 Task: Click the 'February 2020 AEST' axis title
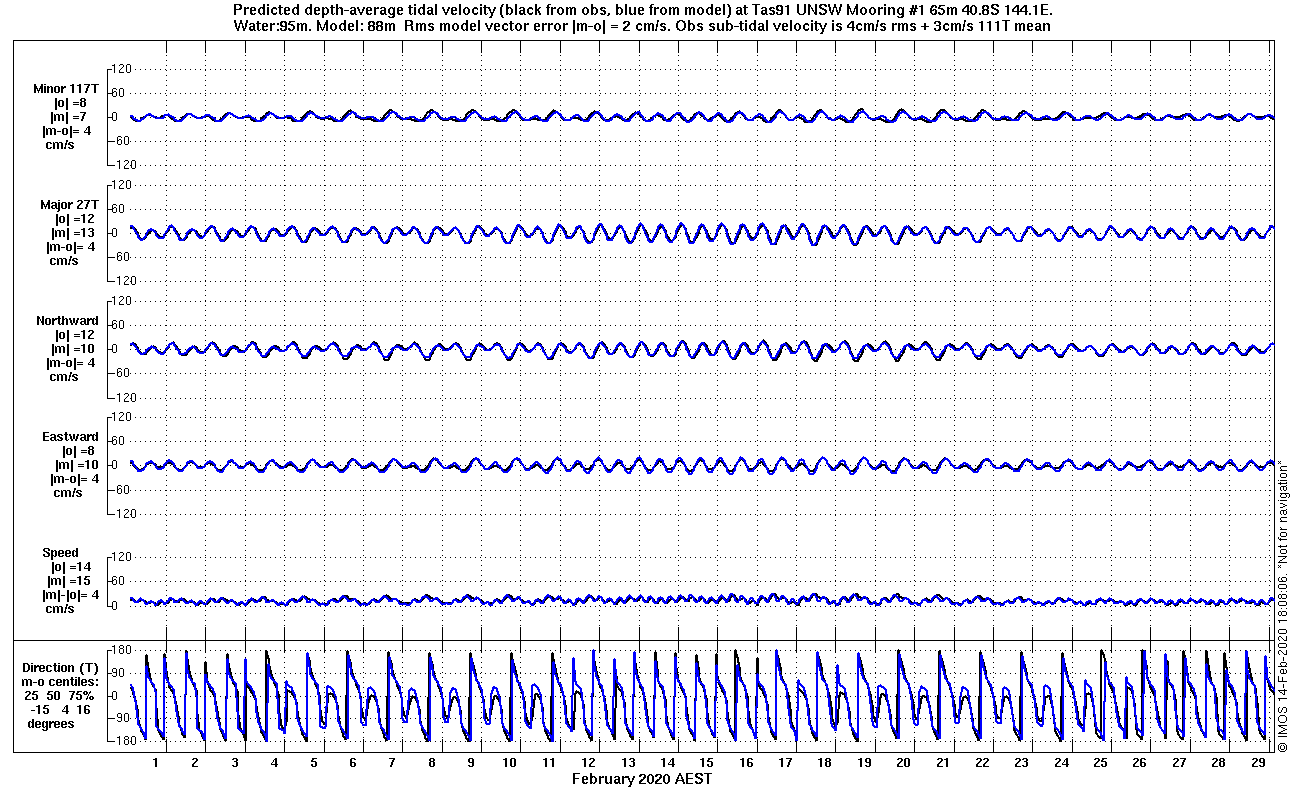click(x=642, y=779)
